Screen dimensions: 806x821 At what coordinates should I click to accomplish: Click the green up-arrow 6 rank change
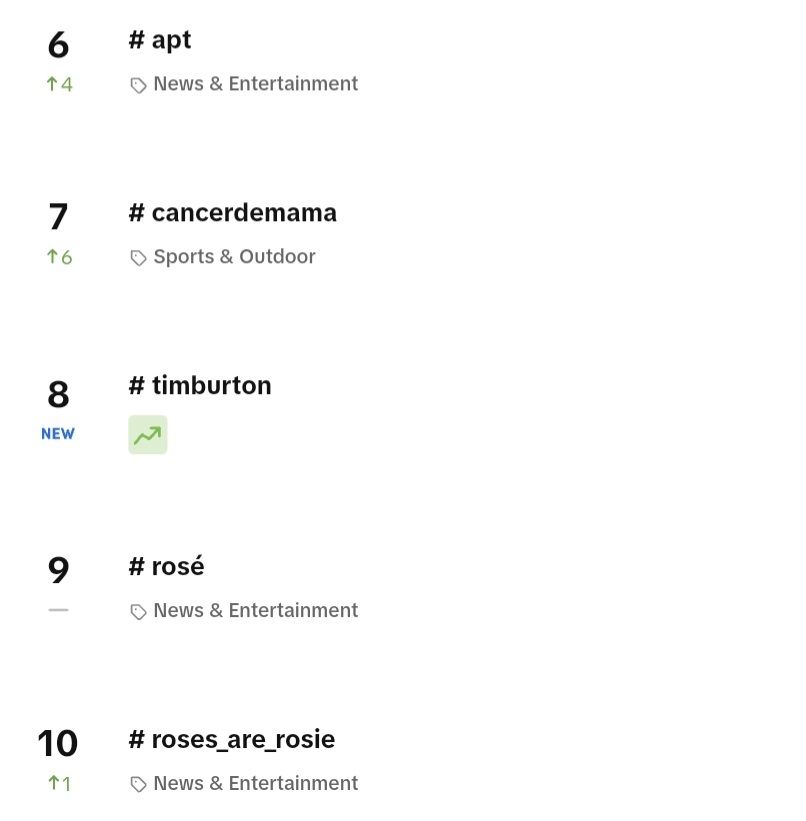(x=59, y=257)
